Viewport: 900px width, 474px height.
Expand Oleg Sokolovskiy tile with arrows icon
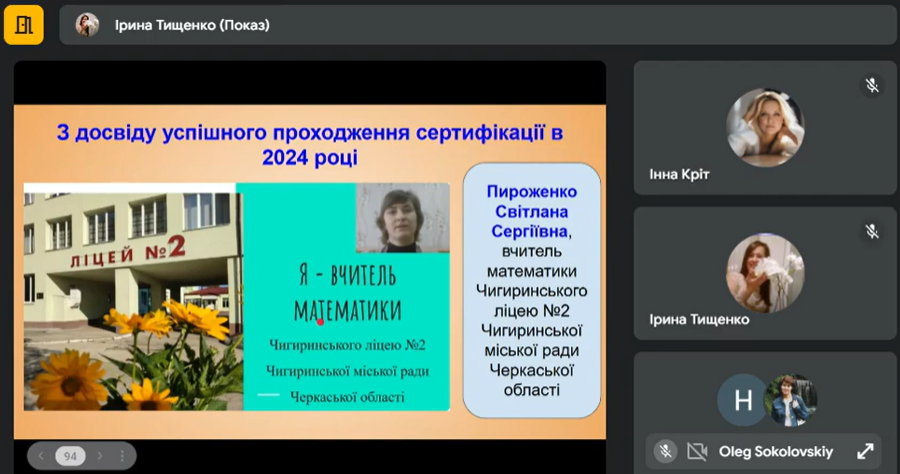[865, 452]
